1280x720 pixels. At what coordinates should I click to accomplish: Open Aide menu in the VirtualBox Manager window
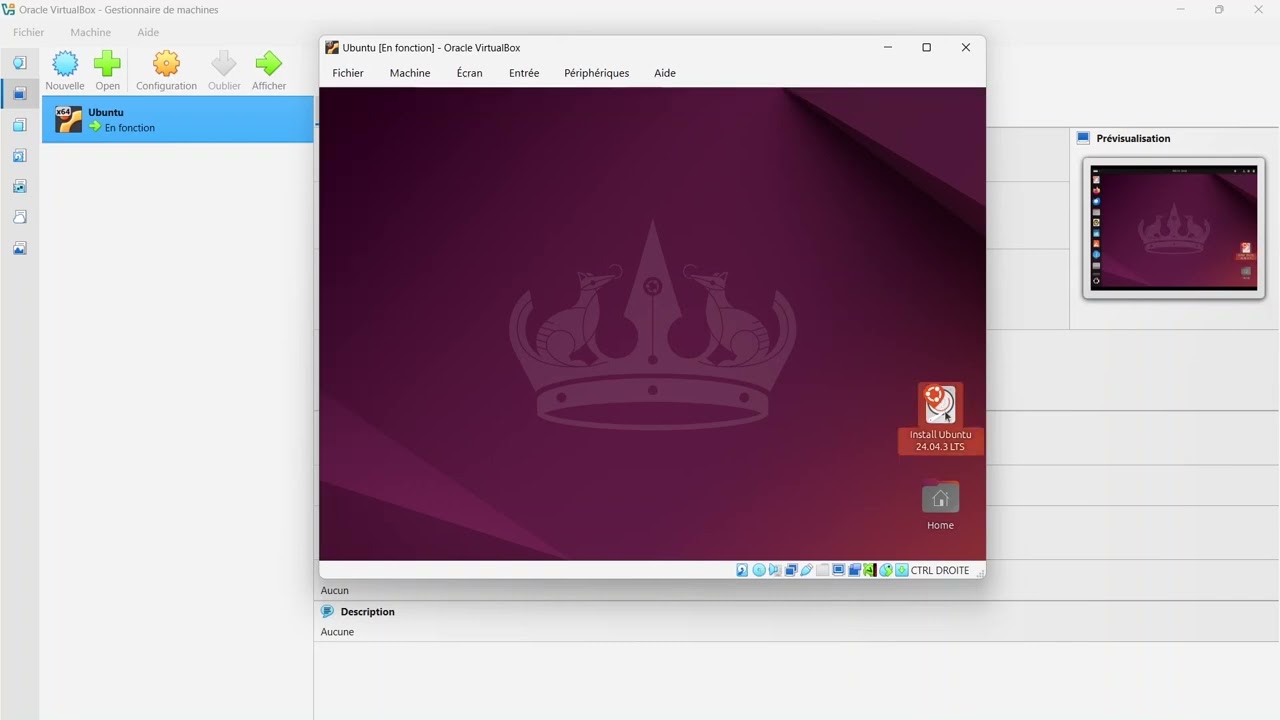[148, 32]
